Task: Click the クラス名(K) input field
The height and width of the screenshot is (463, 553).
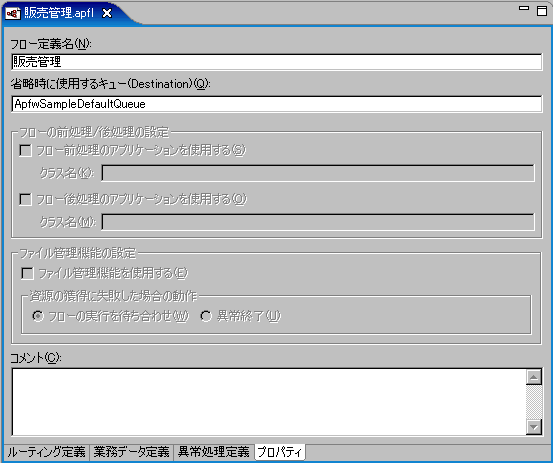Action: point(318,173)
